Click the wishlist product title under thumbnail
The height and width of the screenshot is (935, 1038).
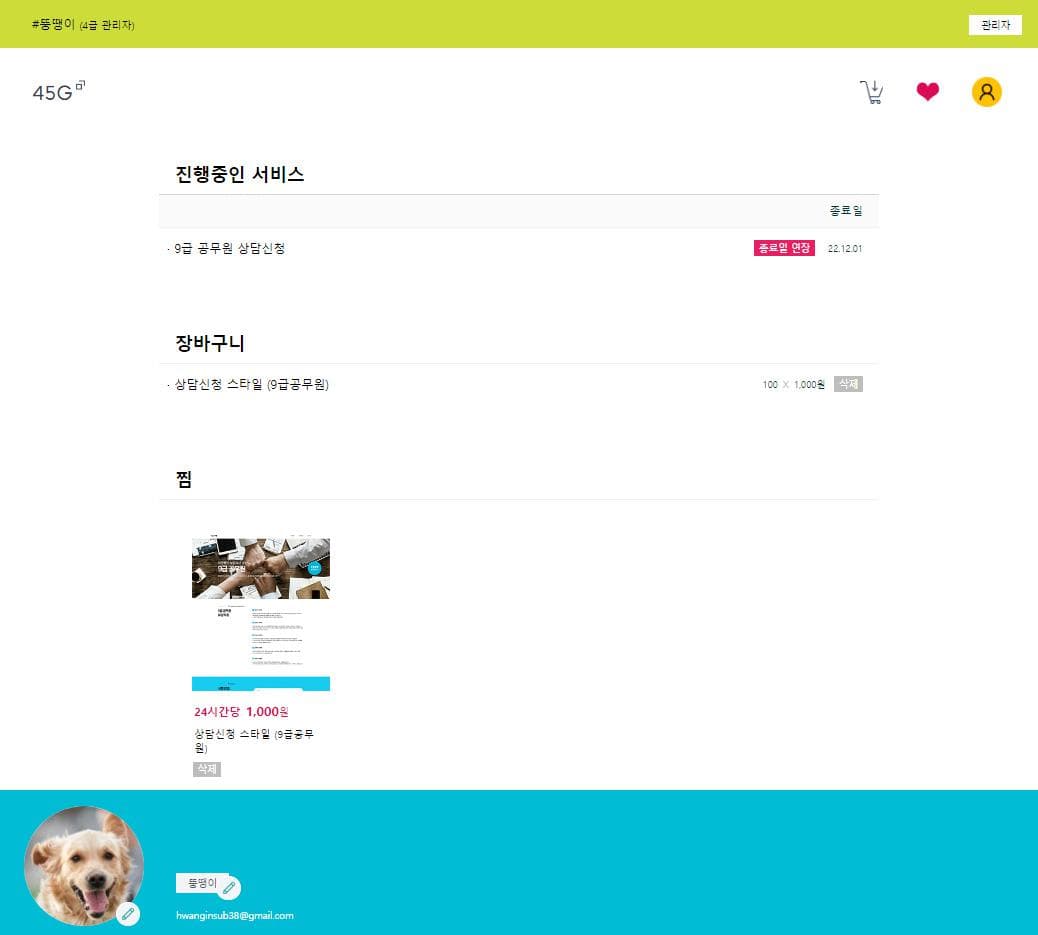[255, 740]
